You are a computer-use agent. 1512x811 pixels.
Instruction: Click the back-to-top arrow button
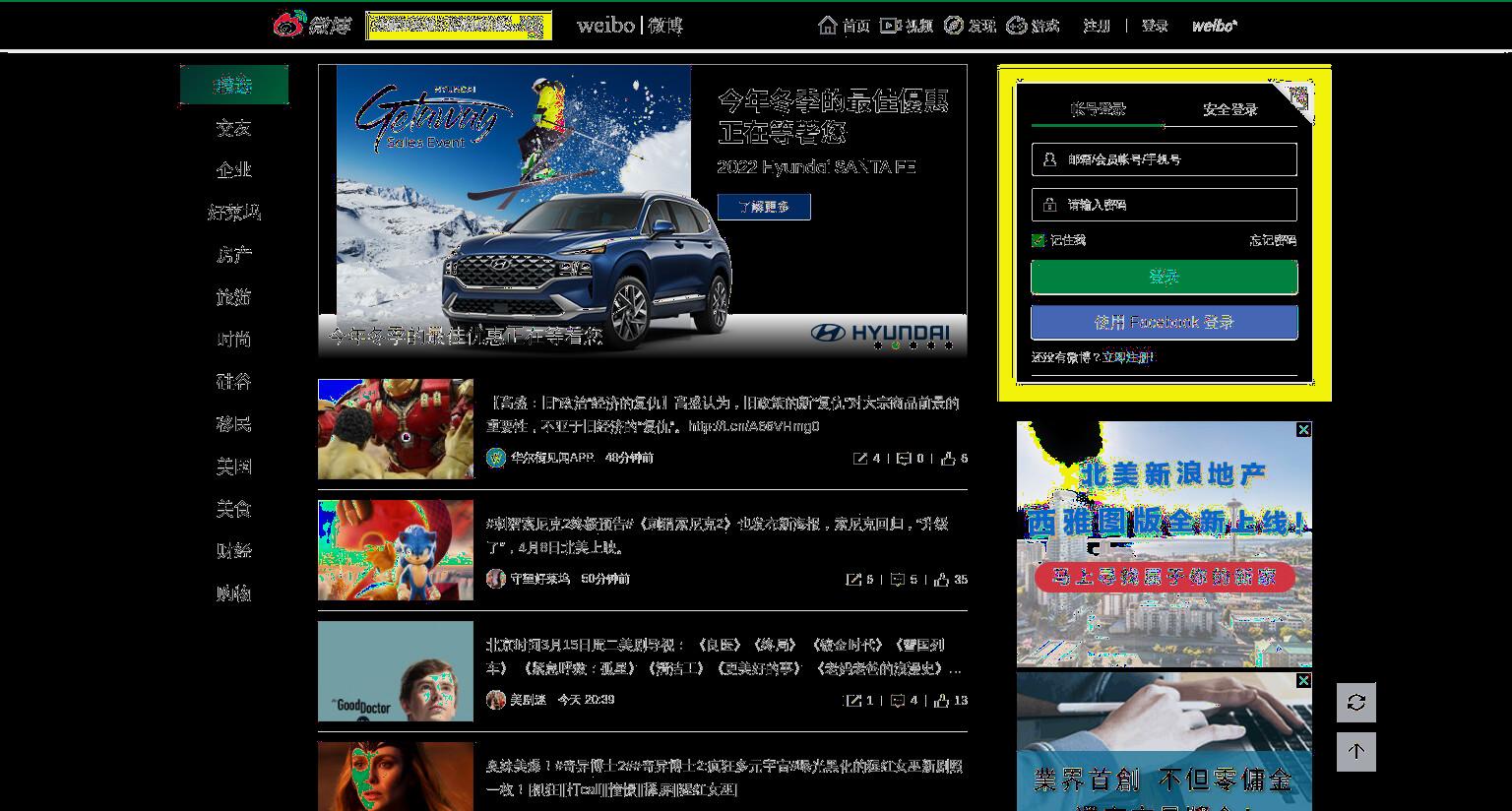[1356, 752]
